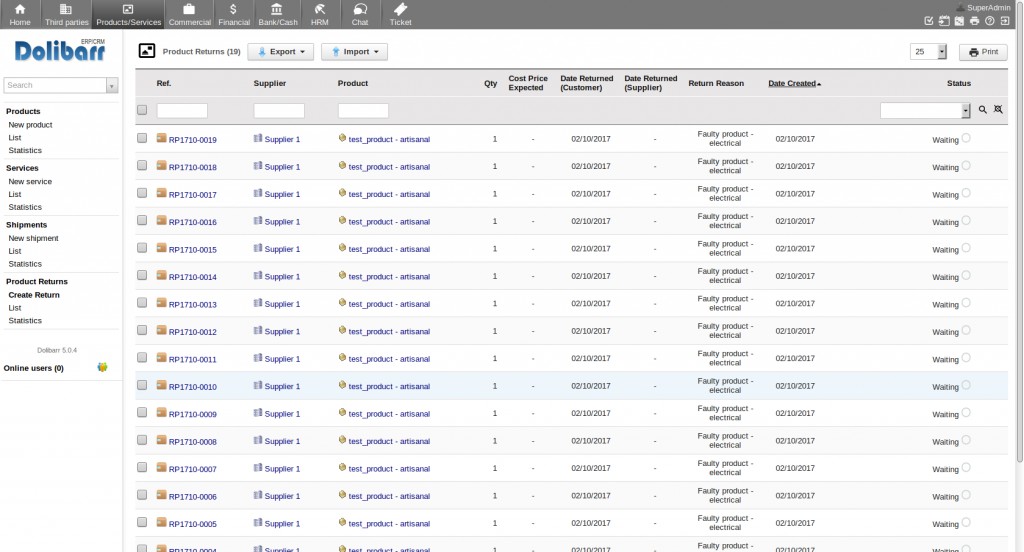Expand the 25 rows-per-page selector
This screenshot has width=1024, height=552.
click(x=928, y=52)
